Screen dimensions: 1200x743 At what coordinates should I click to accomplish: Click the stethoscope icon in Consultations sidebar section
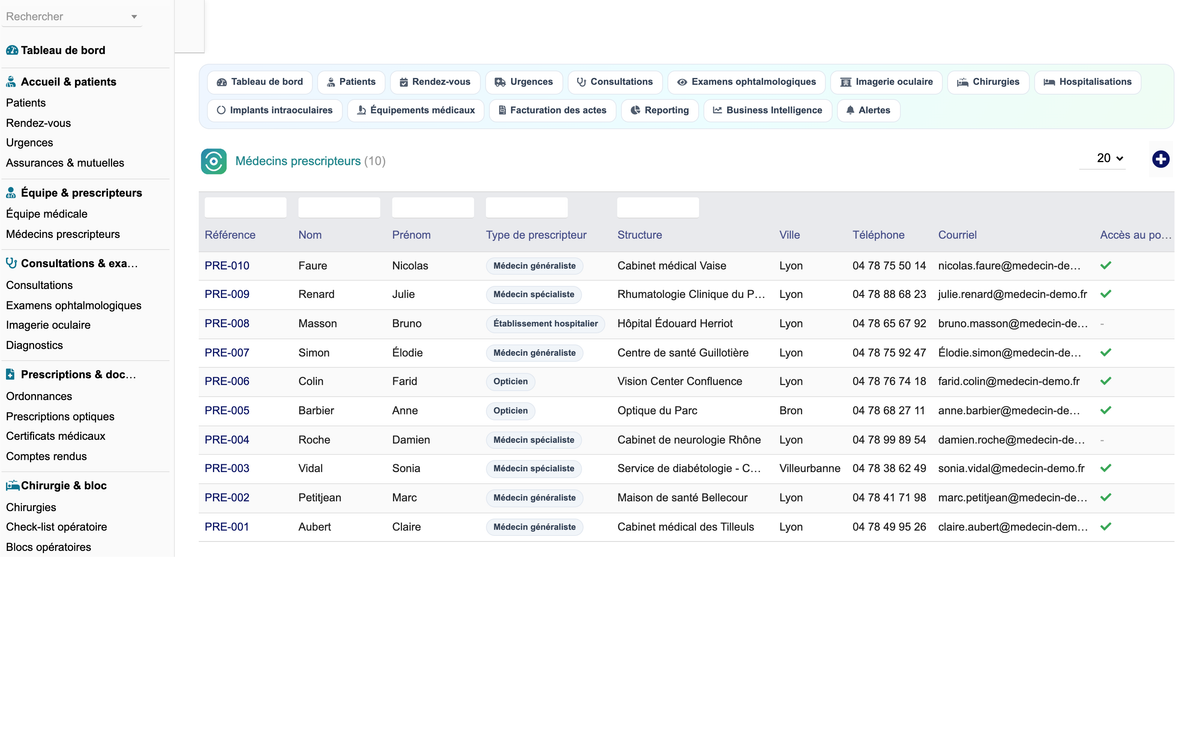pos(12,264)
